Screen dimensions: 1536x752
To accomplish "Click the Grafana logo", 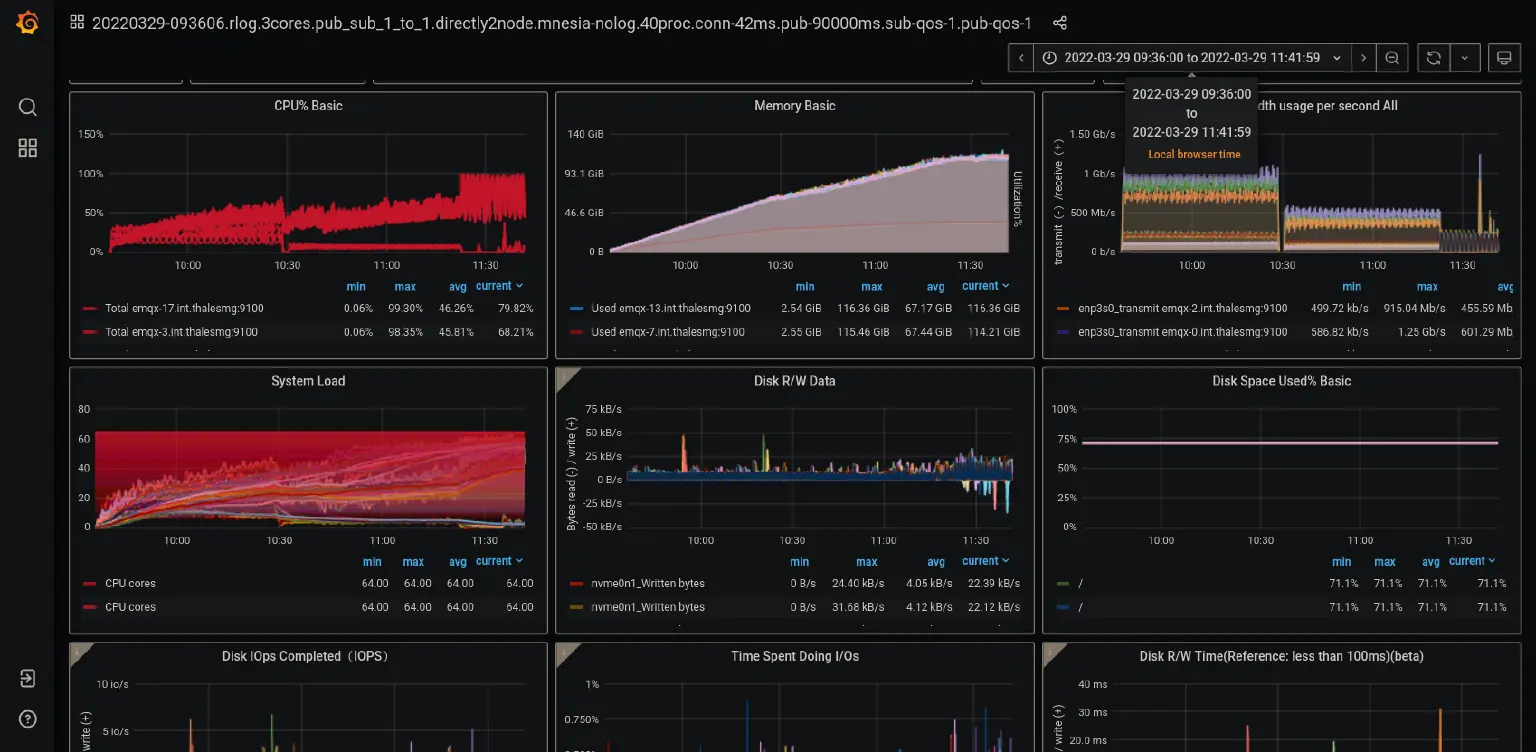I will [x=27, y=23].
